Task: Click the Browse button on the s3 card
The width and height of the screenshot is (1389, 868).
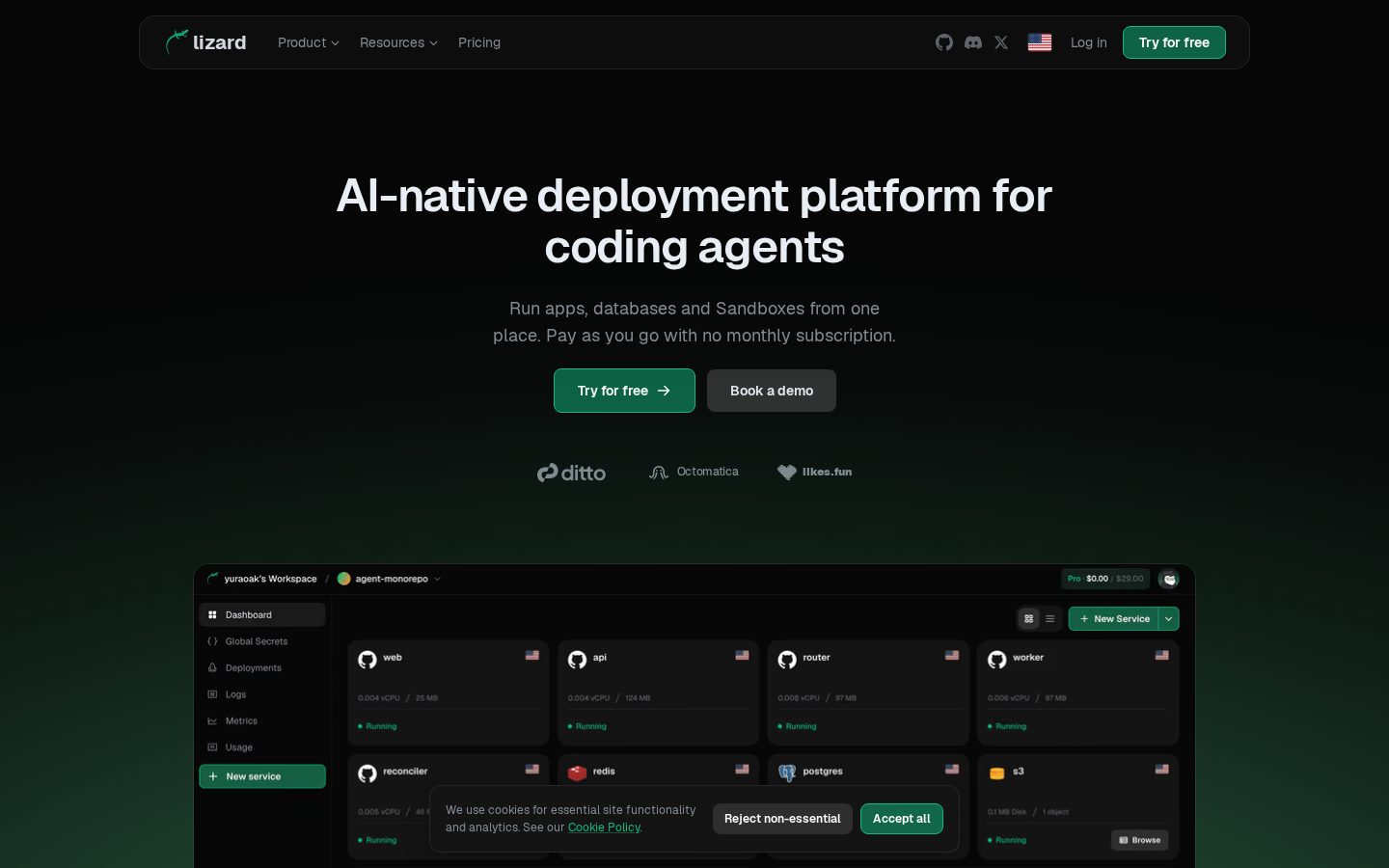Action: (x=1139, y=840)
